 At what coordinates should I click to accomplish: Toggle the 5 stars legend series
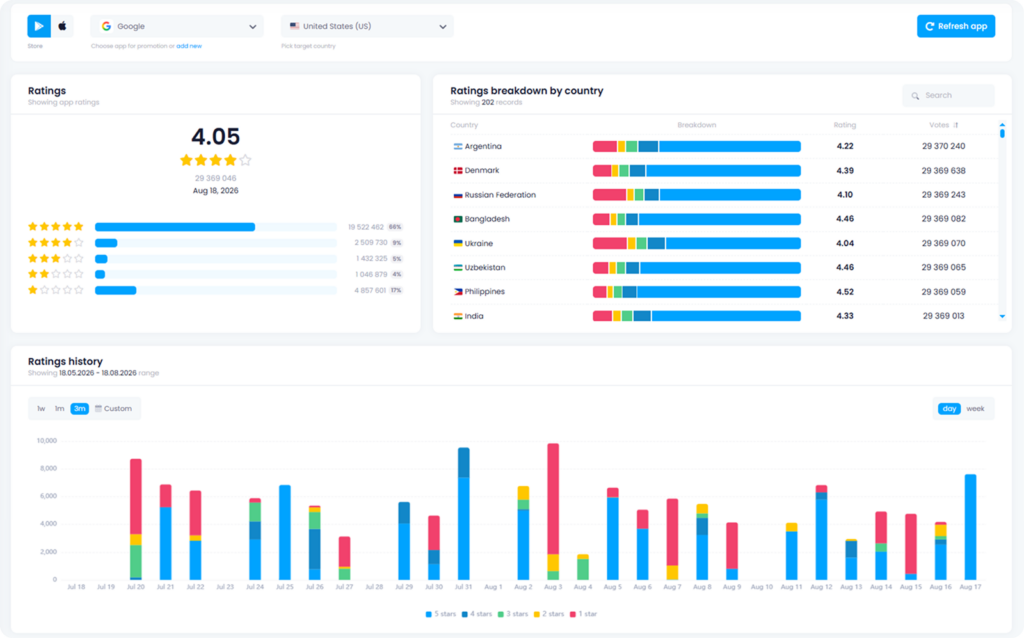point(441,614)
